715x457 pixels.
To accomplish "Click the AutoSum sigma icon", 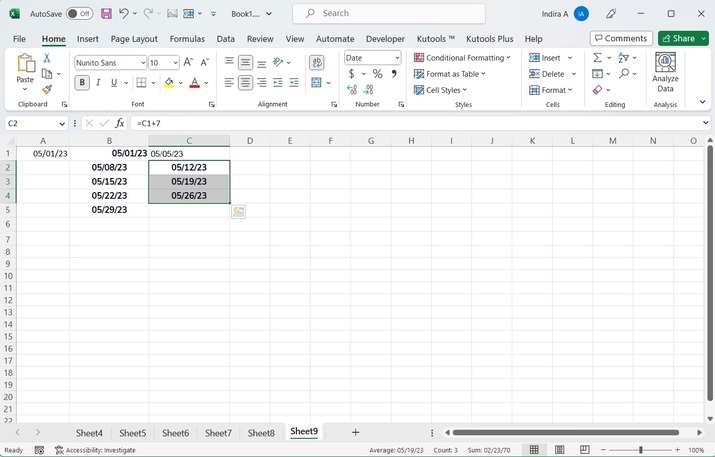I will (597, 58).
